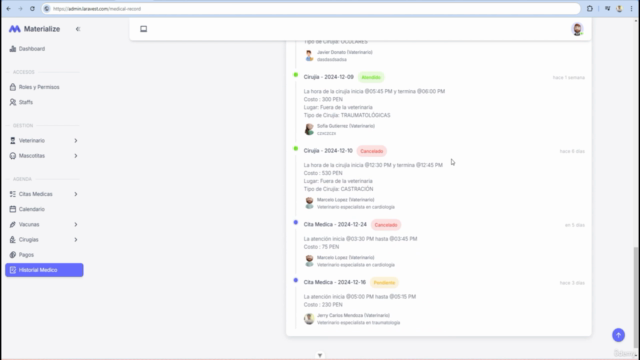Click the Veterinario icon in sidebar
This screenshot has width=640, height=360.
click(13, 140)
